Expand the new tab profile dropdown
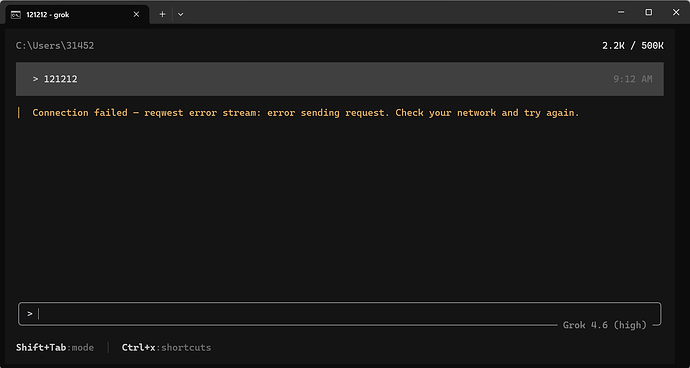Screen dimensions: 690x368 180,15
